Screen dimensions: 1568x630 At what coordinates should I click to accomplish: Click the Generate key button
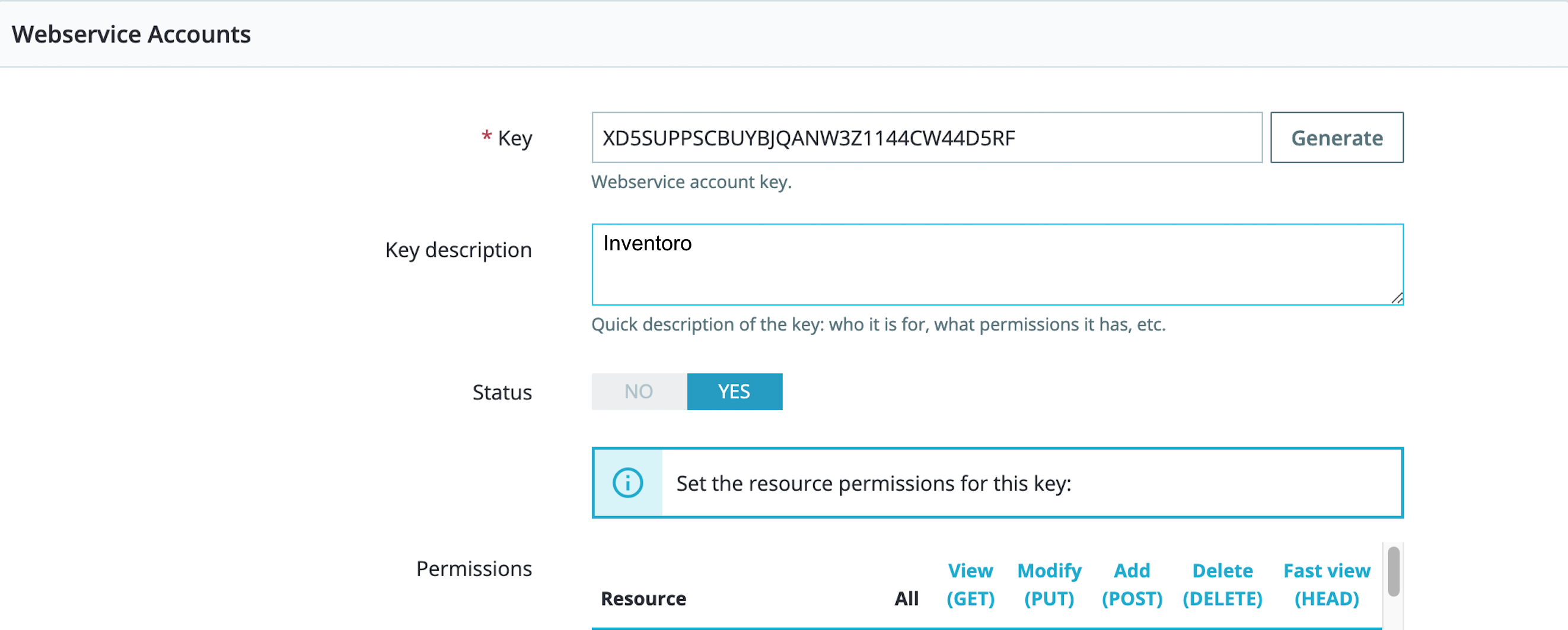tap(1337, 138)
